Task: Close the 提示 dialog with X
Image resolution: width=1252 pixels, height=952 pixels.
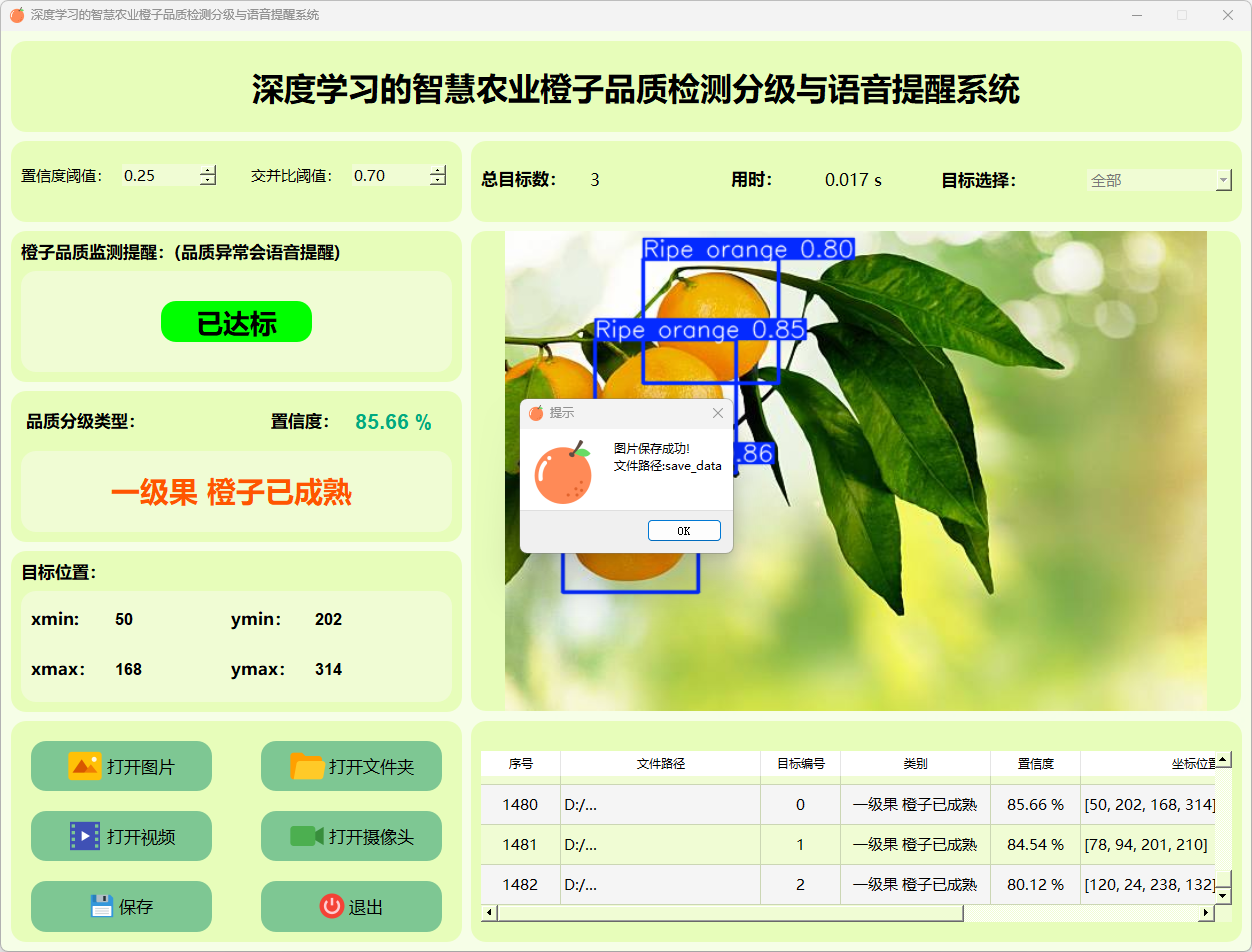Action: click(x=717, y=413)
